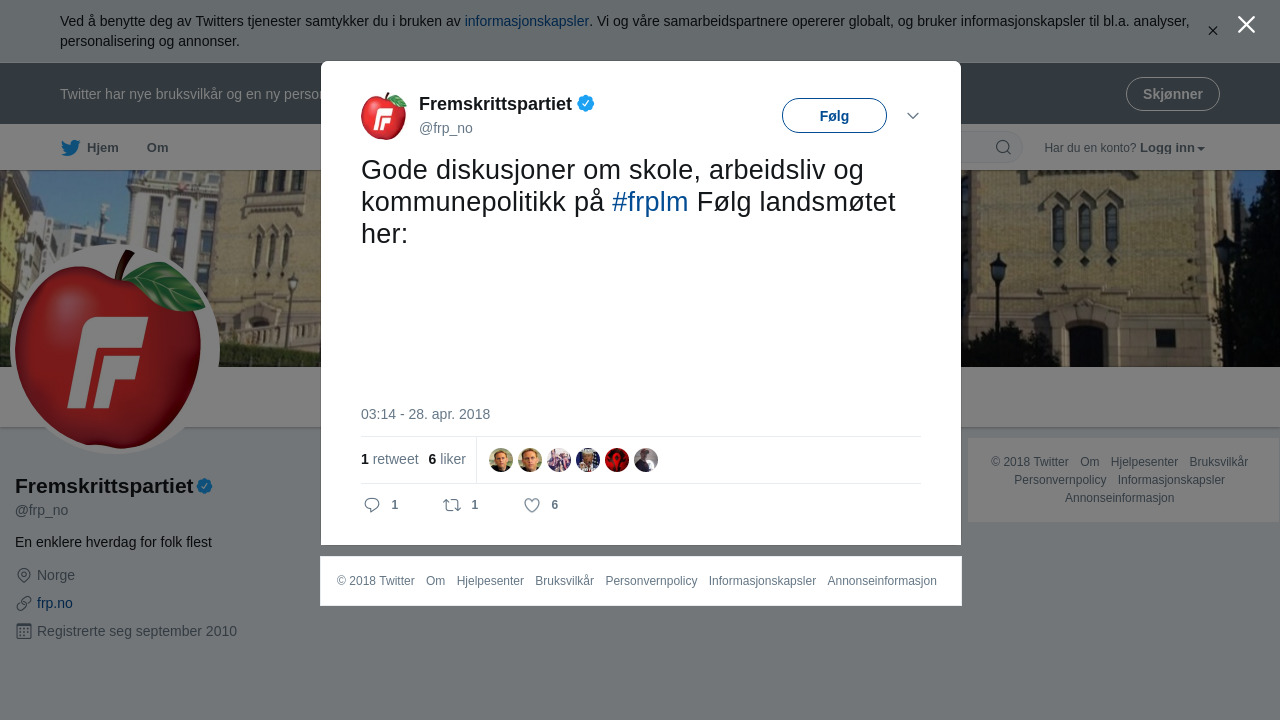Show the 6 liker list
Screen dimensions: 1280x720
coord(447,459)
